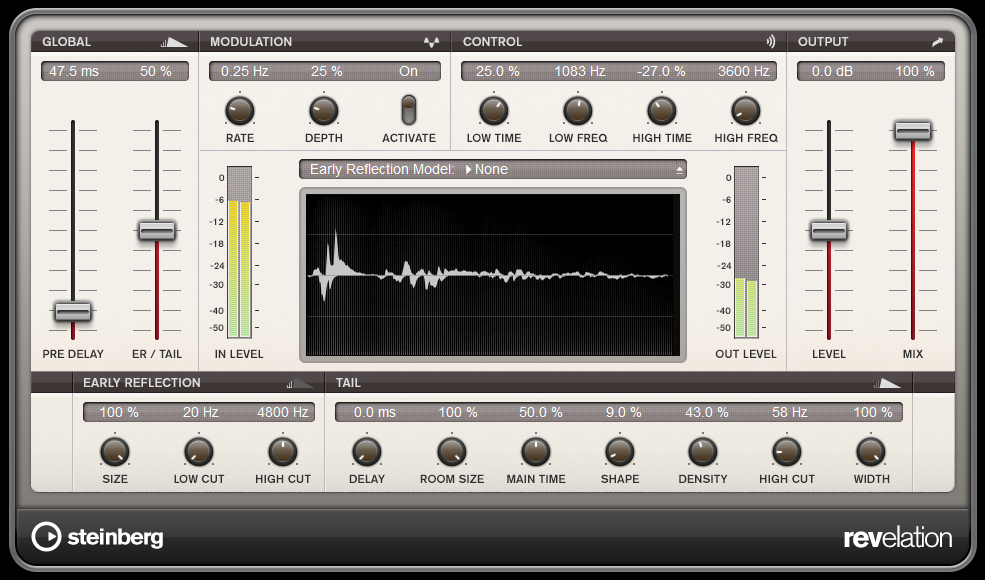Click the Shape knob
The height and width of the screenshot is (580, 985).
click(619, 452)
